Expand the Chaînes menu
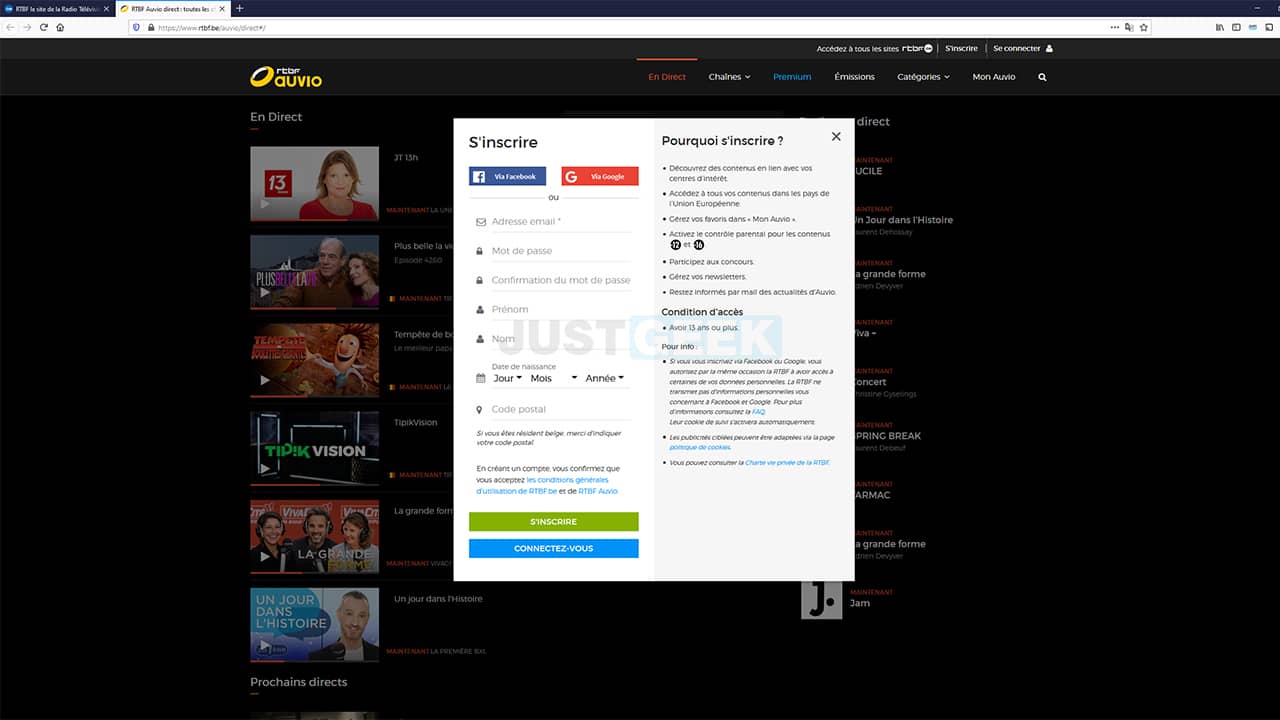Image resolution: width=1280 pixels, height=720 pixels. [729, 77]
